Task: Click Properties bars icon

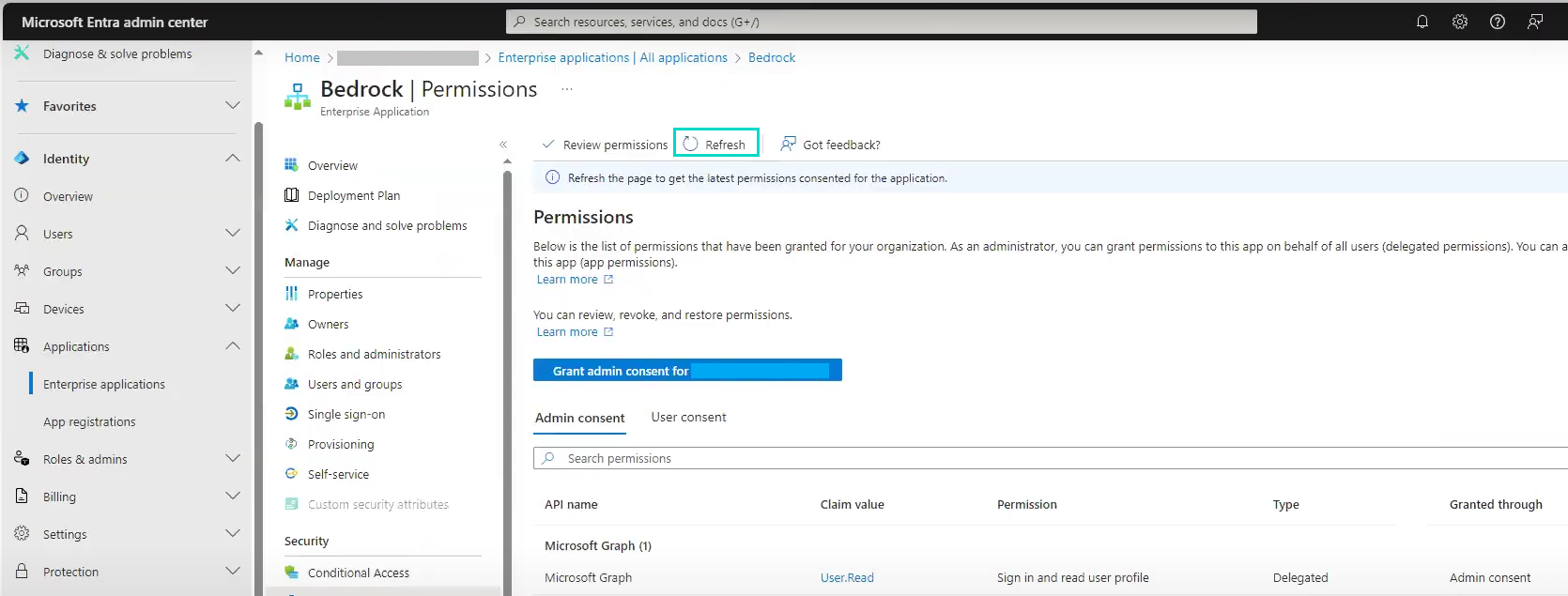Action: 291,294
